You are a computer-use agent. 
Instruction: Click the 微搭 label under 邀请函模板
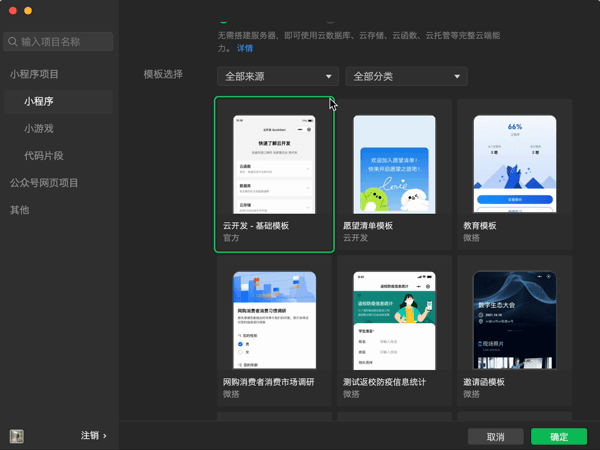(471, 394)
